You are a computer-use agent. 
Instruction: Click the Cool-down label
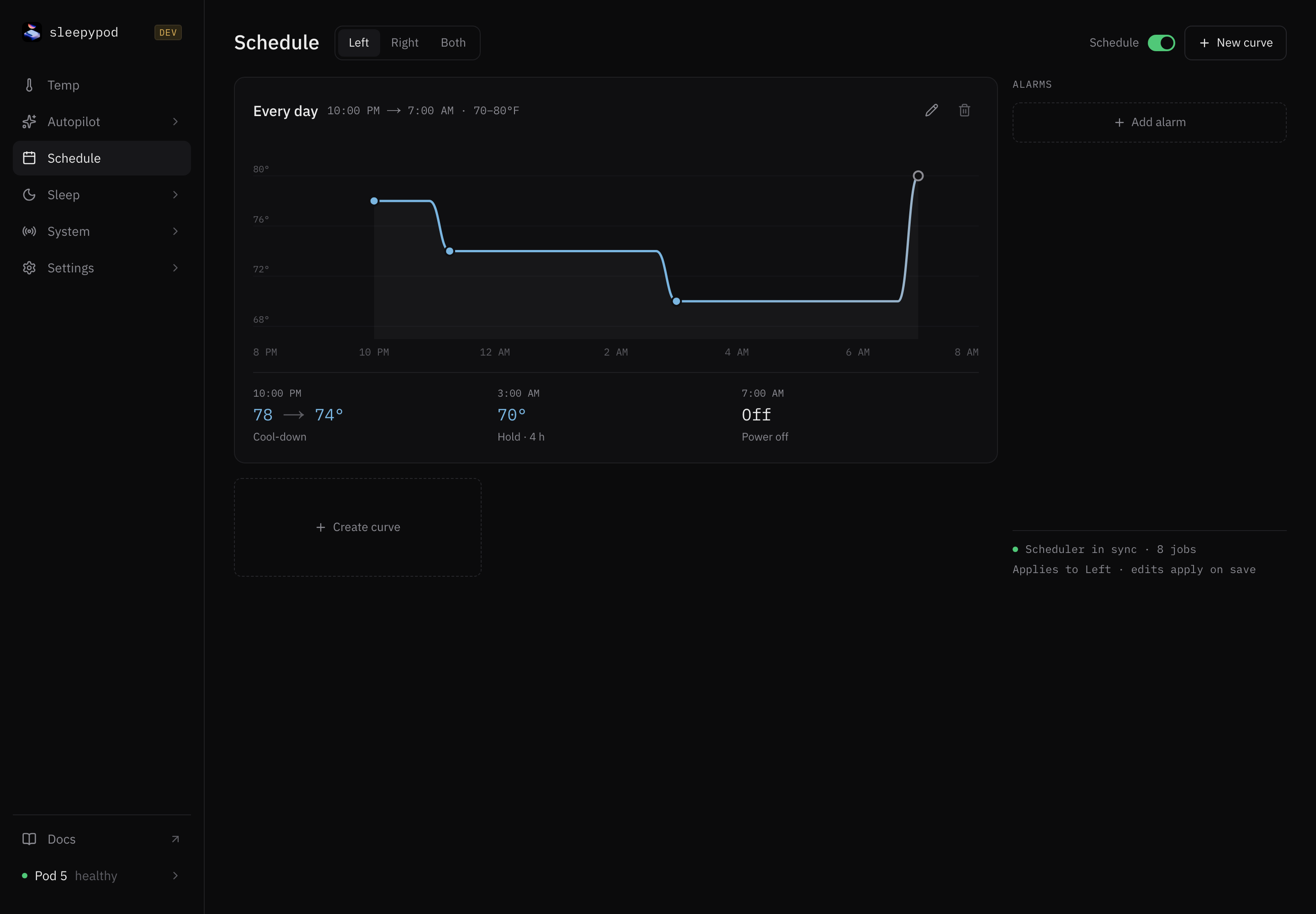(x=280, y=437)
